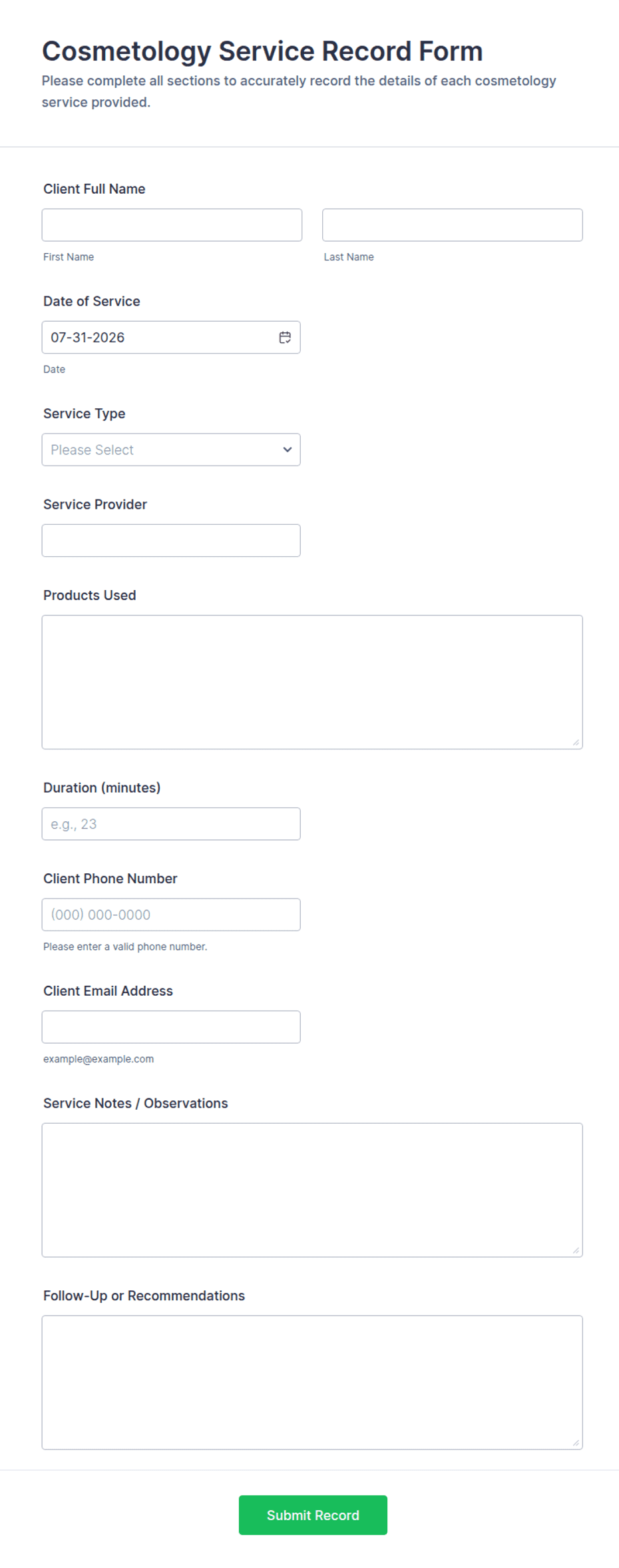Viewport: 619px width, 1568px height.
Task: Click the Service Type label
Action: click(85, 414)
